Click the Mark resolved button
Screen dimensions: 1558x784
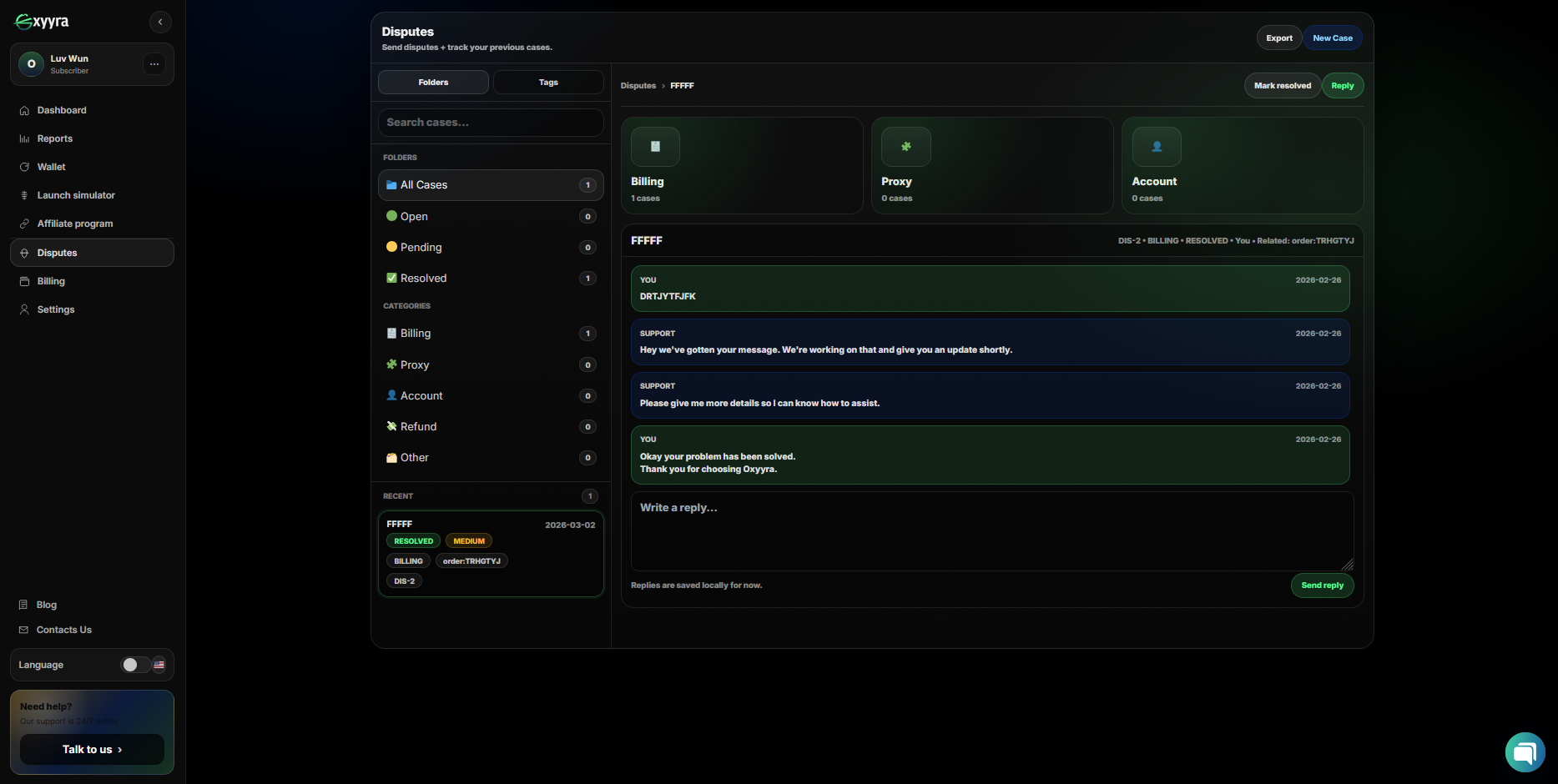[1282, 86]
